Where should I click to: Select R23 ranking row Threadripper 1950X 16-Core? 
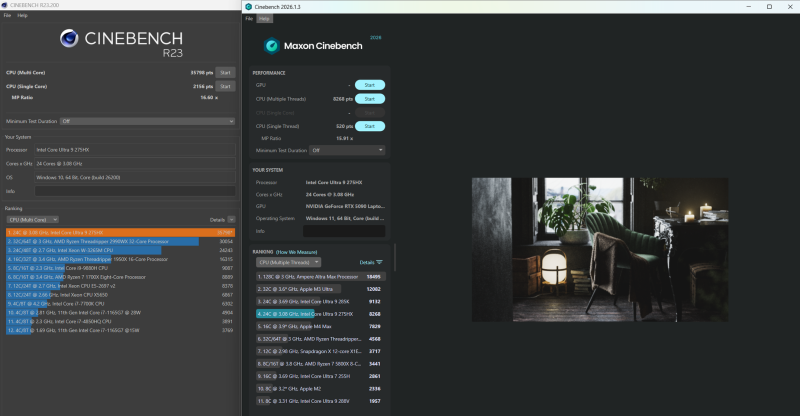point(120,259)
